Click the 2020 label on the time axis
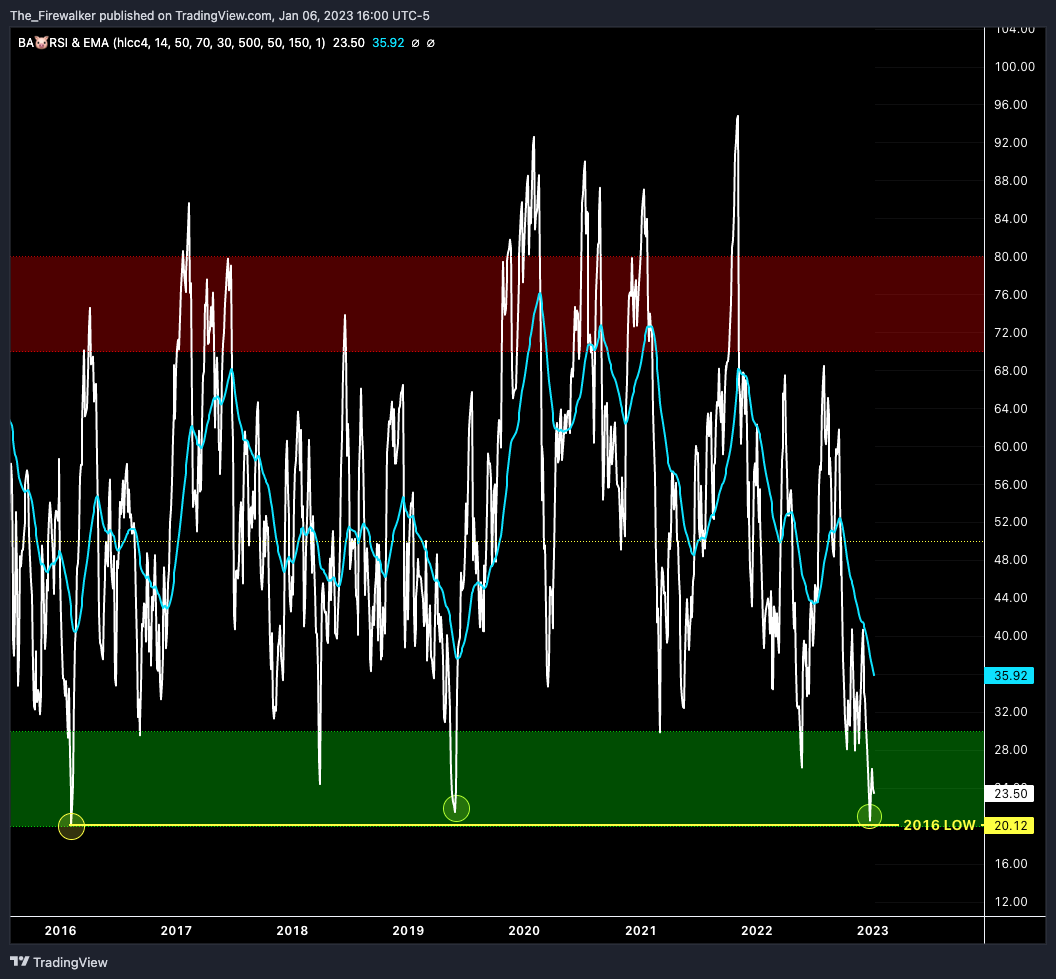1056x979 pixels. (x=524, y=931)
